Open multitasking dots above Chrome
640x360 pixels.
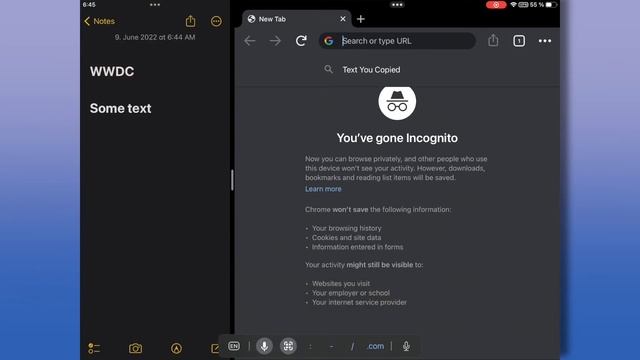397,5
